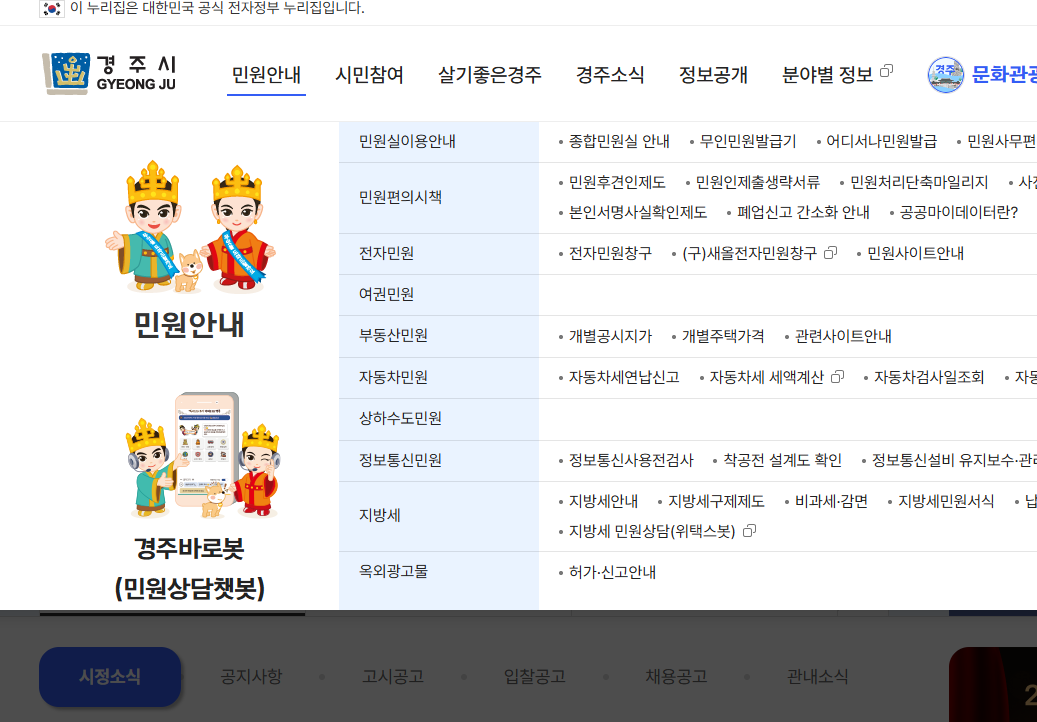Open the external-link icon beside 자동차세 세액계산

point(838,375)
